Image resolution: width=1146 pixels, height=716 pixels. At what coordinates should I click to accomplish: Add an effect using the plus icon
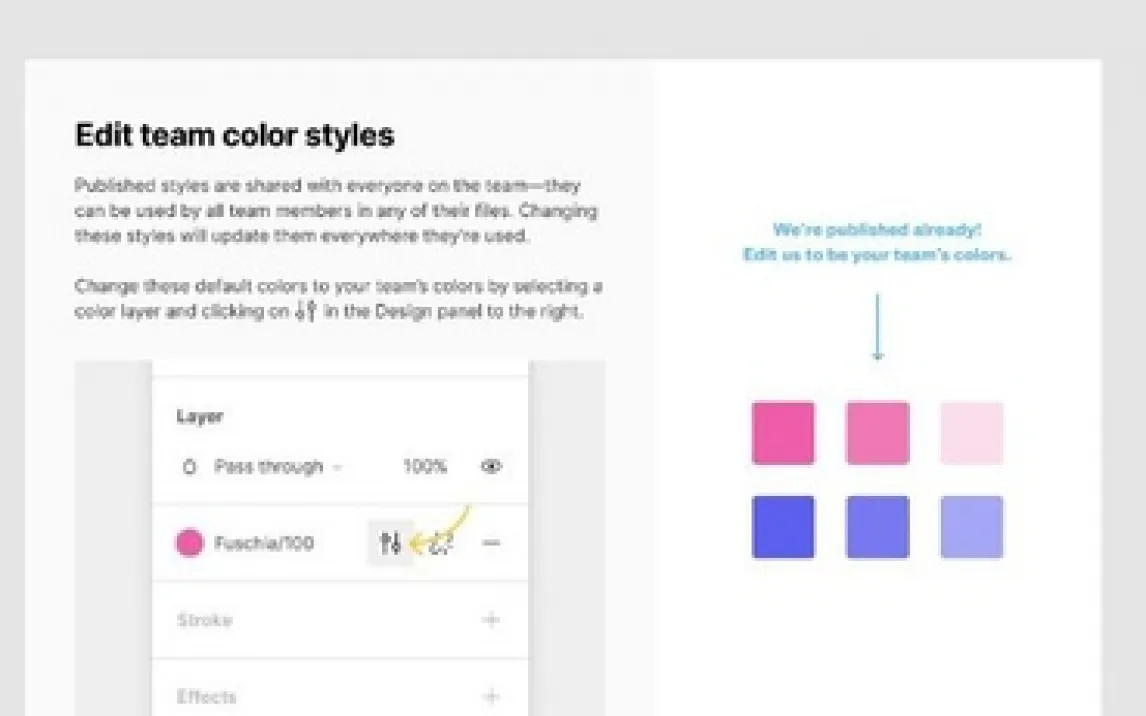491,696
